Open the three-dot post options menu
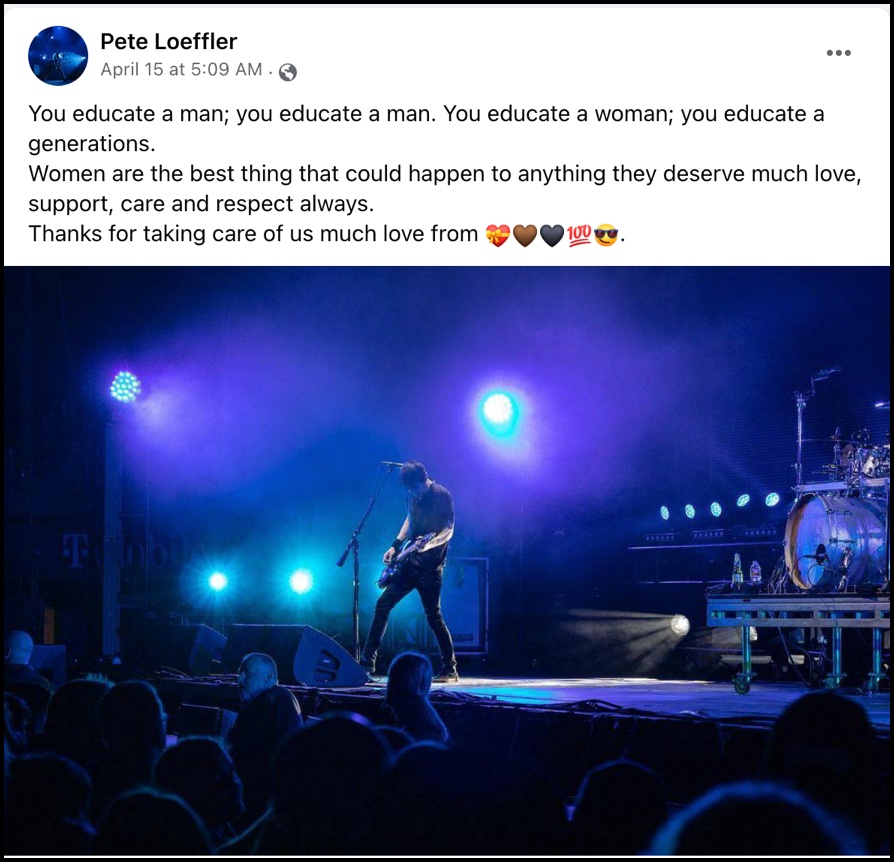The width and height of the screenshot is (894, 862). pos(839,53)
